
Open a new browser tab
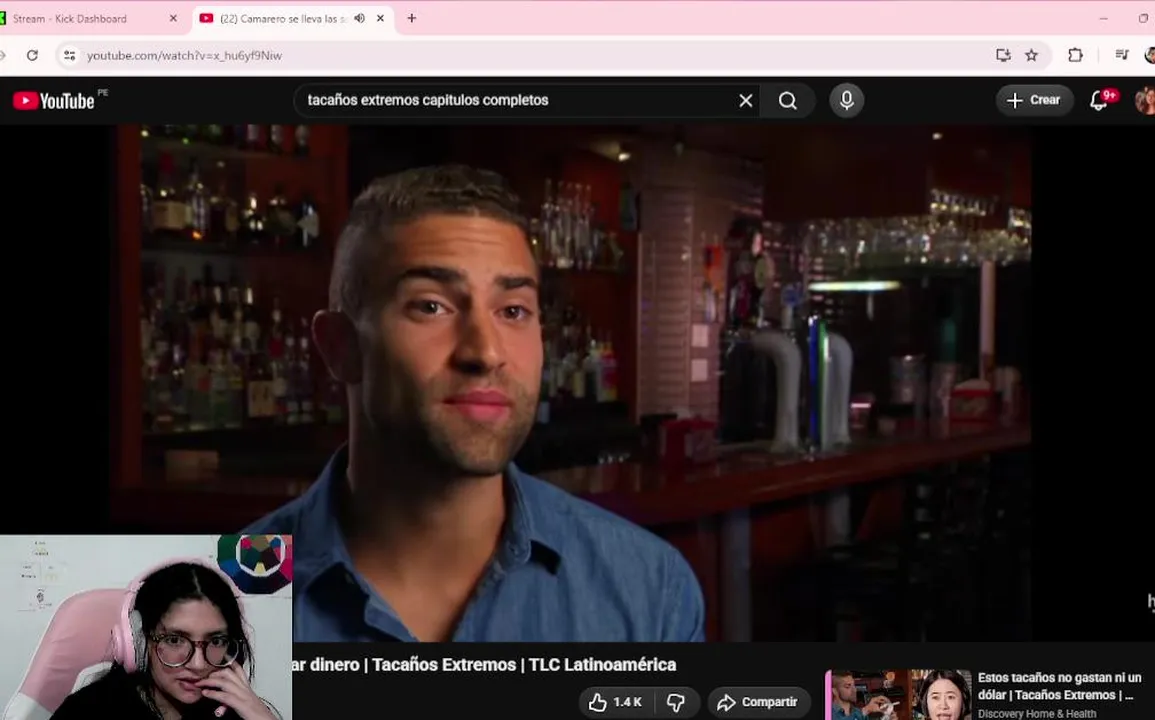point(412,18)
